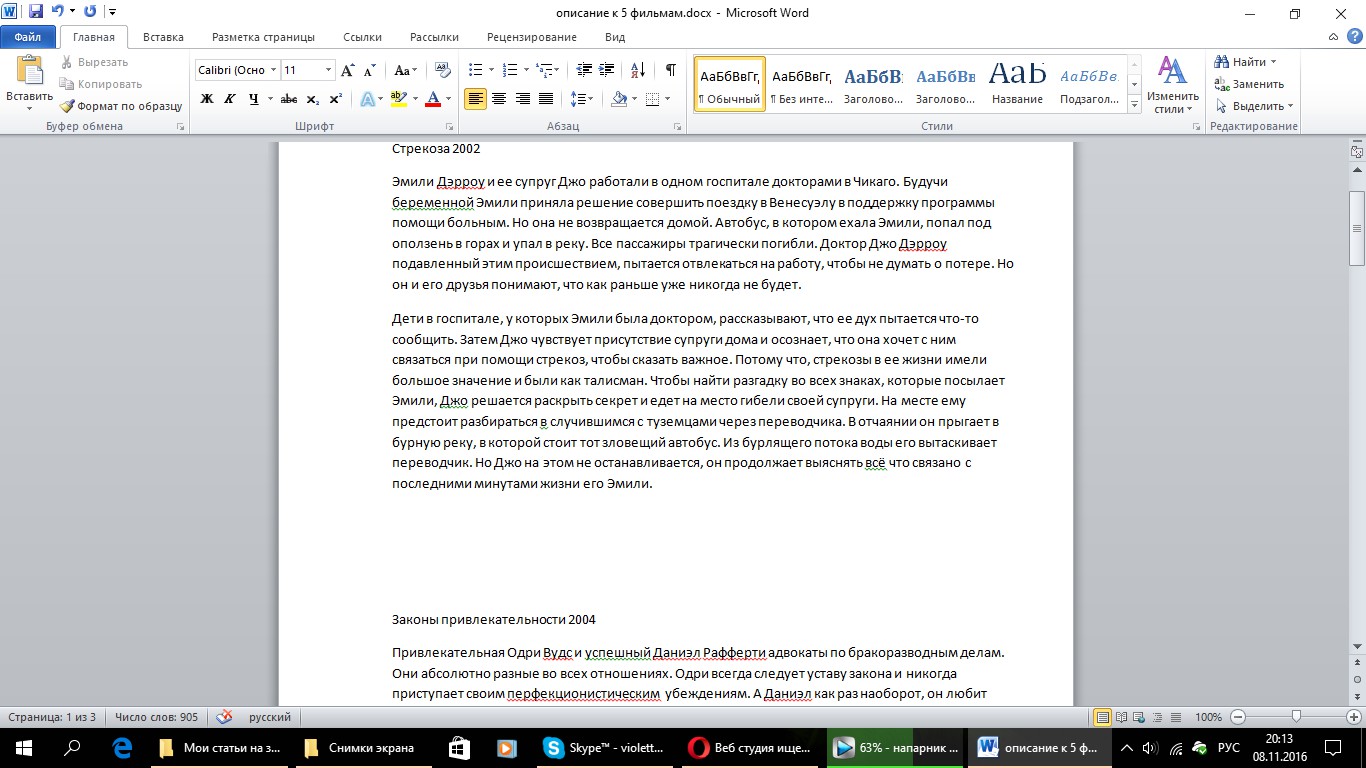Open text effects glowing A icon

click(x=367, y=99)
